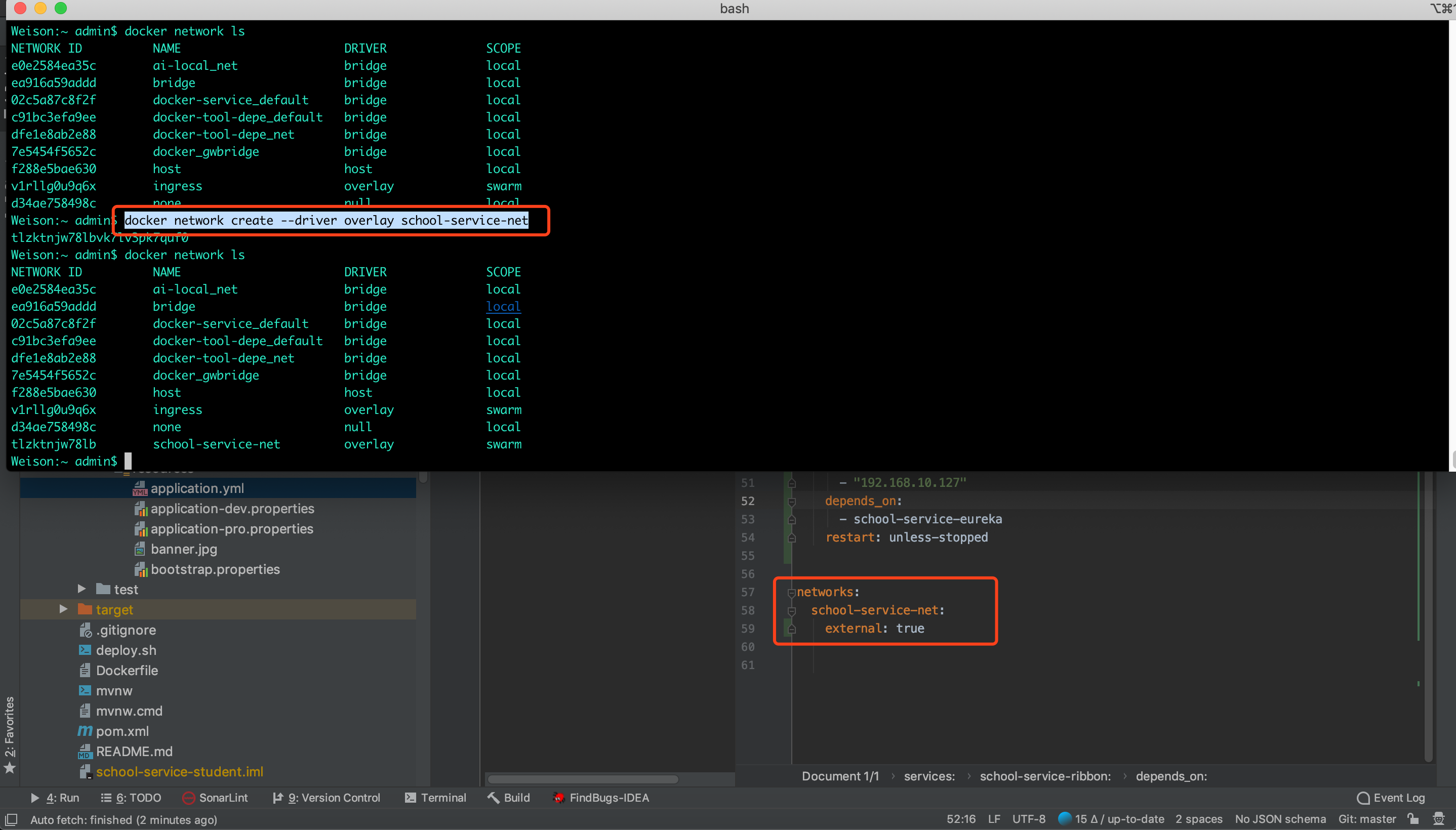Click the school-service-student.iml module file icon
Viewport: 1456px width, 830px height.
tap(85, 772)
